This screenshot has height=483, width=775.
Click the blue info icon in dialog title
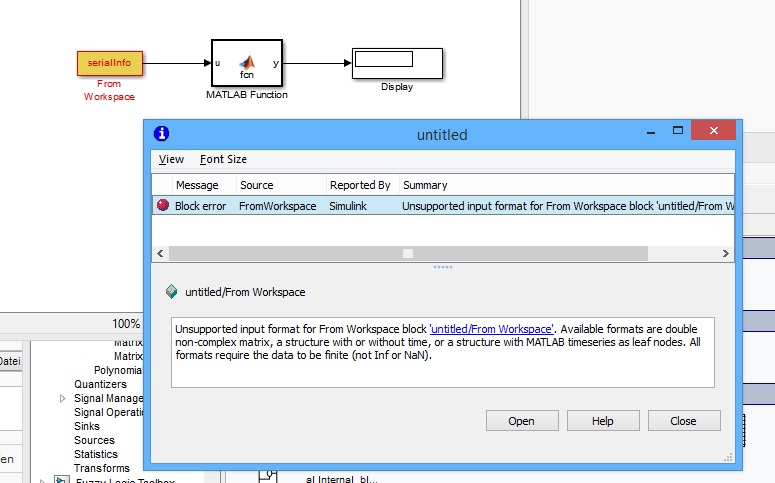(x=162, y=134)
